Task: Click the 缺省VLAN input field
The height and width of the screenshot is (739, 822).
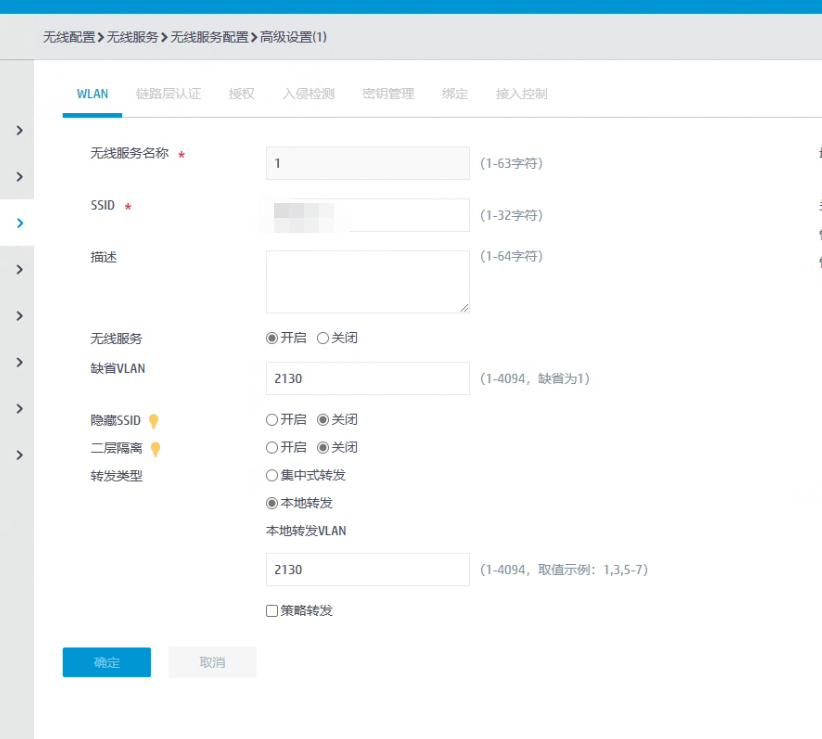Action: click(367, 378)
